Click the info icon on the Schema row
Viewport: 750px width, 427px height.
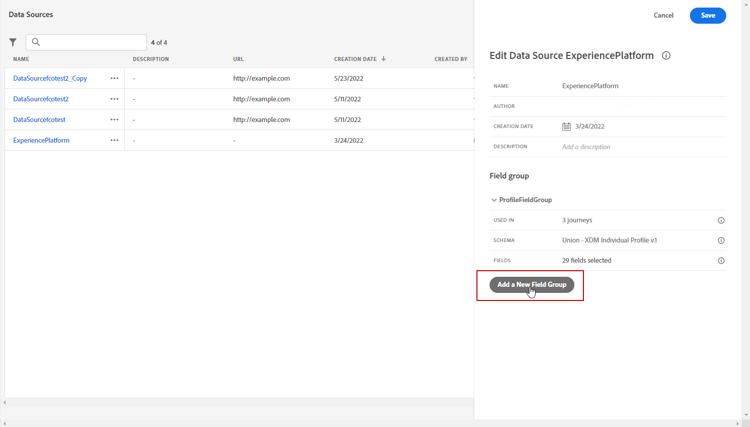tap(721, 240)
